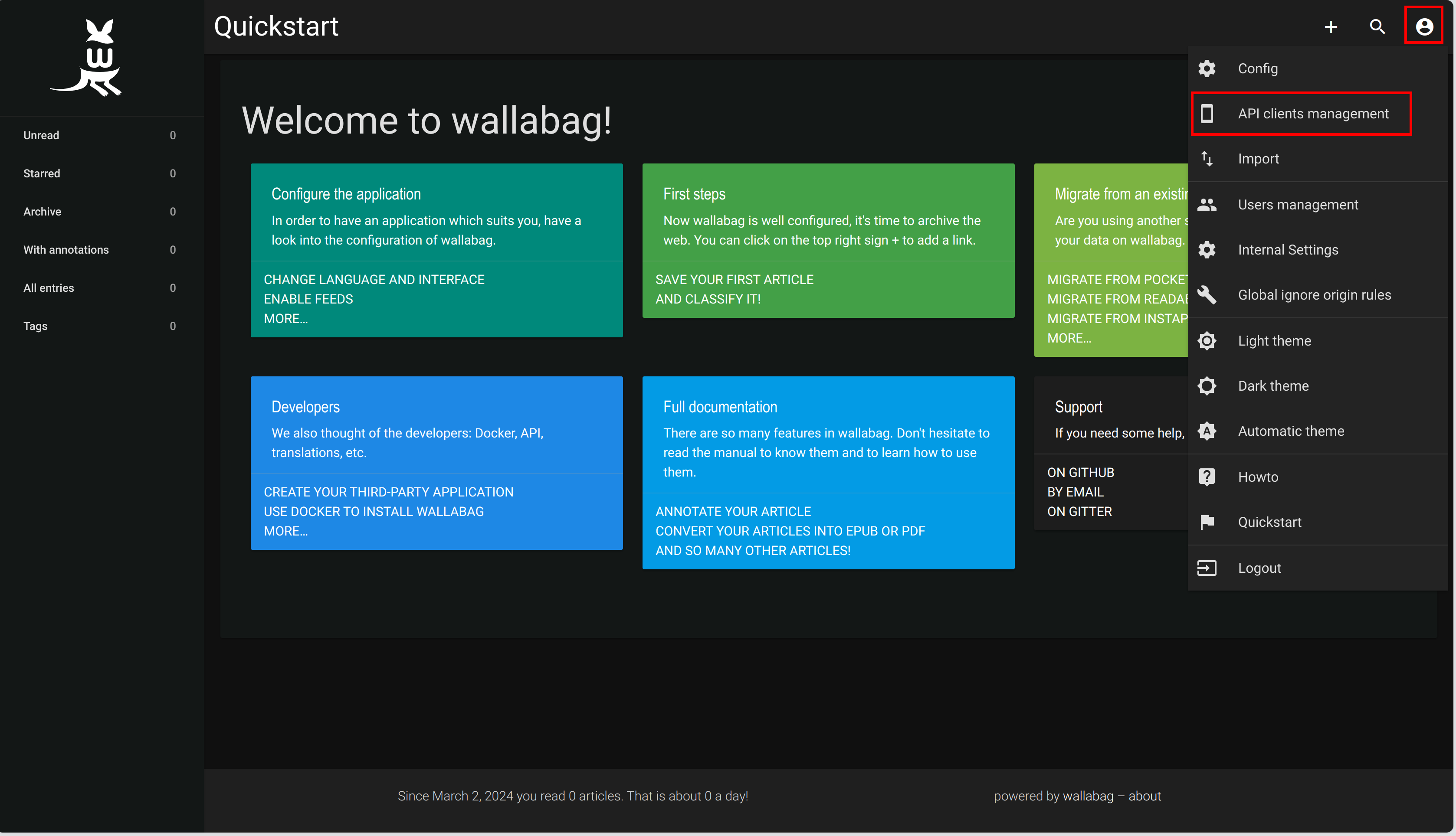This screenshot has height=836, width=1456.
Task: Click the user account icon
Action: (1424, 26)
